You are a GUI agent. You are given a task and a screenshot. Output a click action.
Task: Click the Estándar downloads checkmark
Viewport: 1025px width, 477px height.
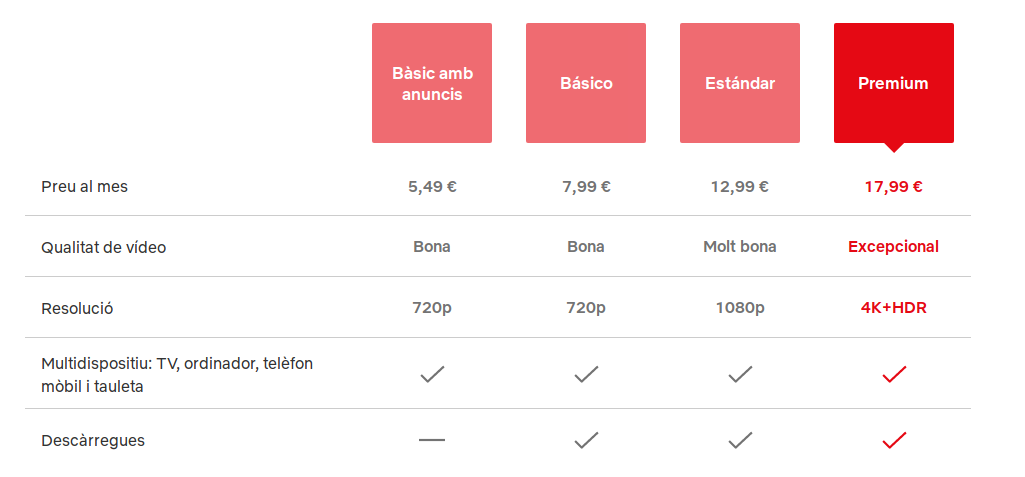[740, 439]
